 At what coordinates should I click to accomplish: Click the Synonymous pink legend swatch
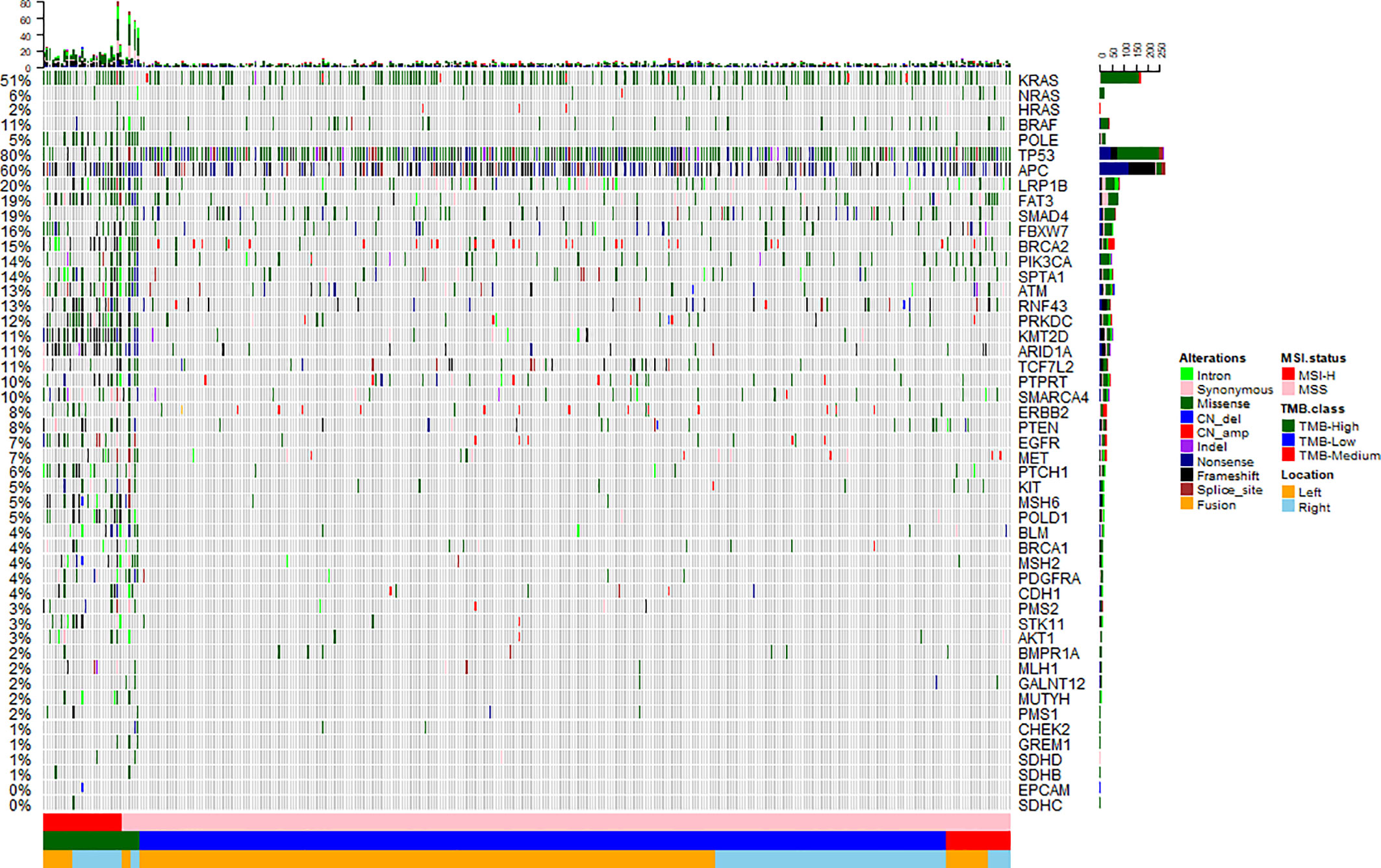pyautogui.click(x=1186, y=389)
